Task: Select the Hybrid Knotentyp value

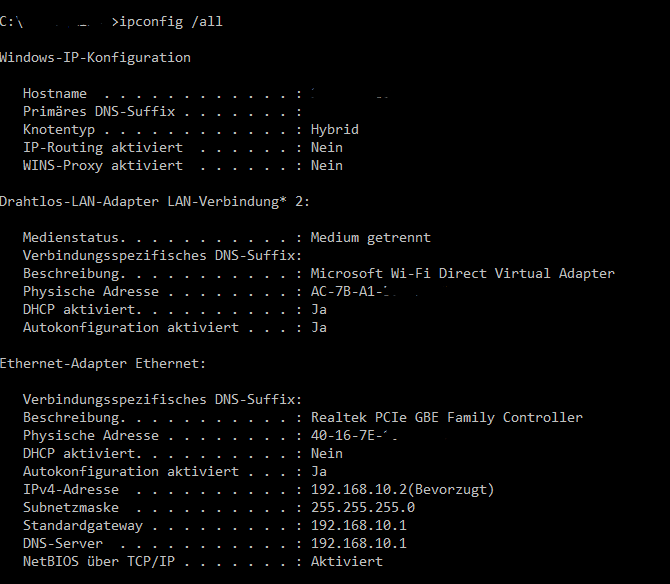Action: tap(335, 129)
